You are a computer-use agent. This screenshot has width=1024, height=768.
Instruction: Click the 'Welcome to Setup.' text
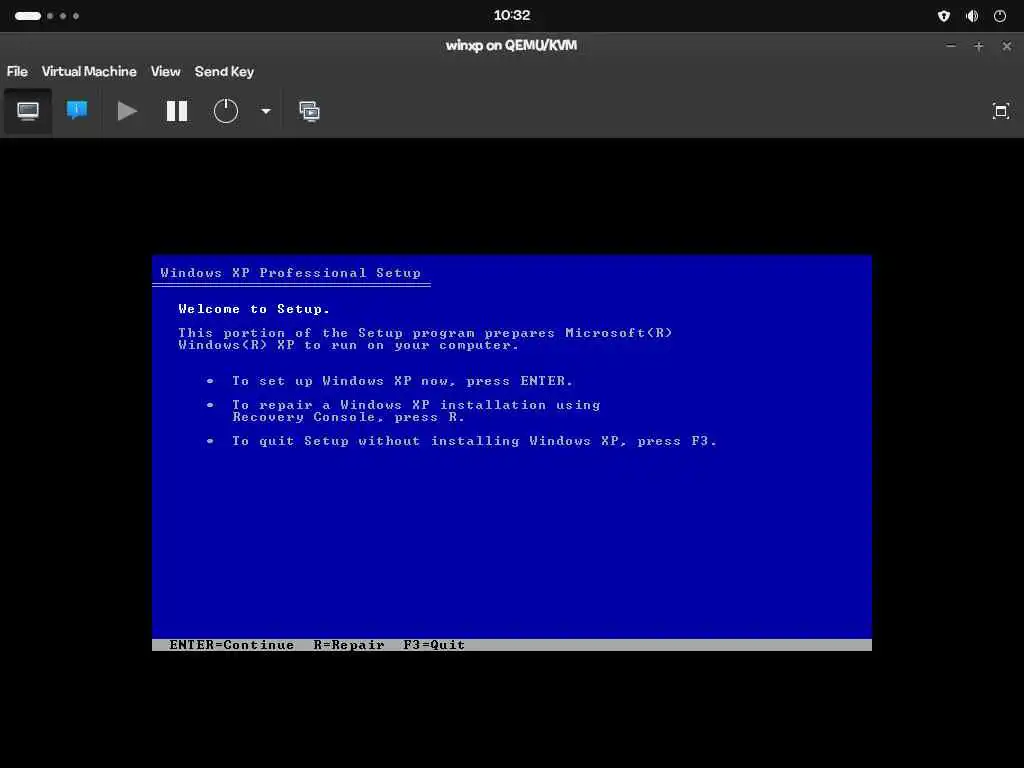[254, 309]
